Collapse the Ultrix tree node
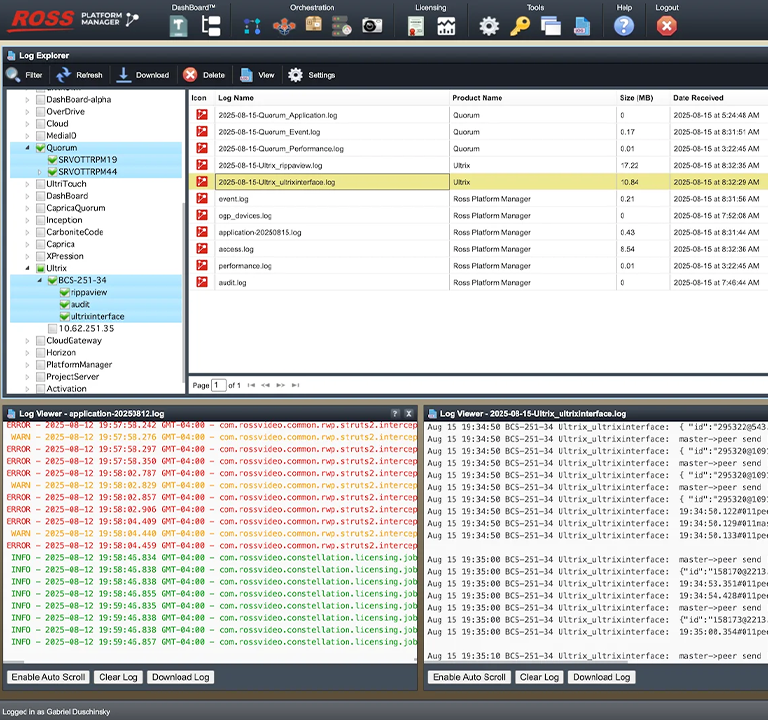This screenshot has height=720, width=768. click(27, 268)
